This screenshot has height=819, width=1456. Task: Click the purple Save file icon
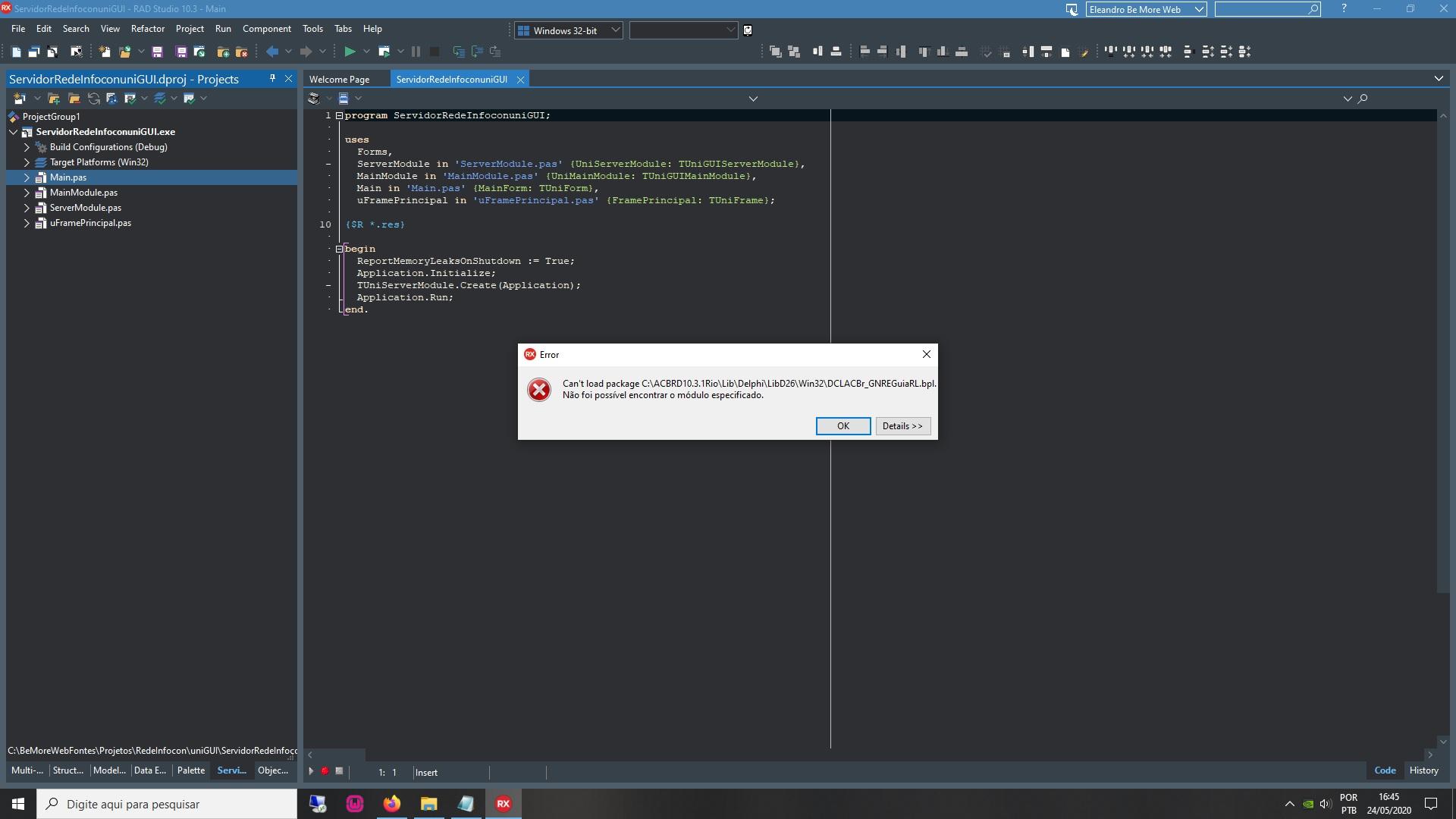pyautogui.click(x=157, y=52)
